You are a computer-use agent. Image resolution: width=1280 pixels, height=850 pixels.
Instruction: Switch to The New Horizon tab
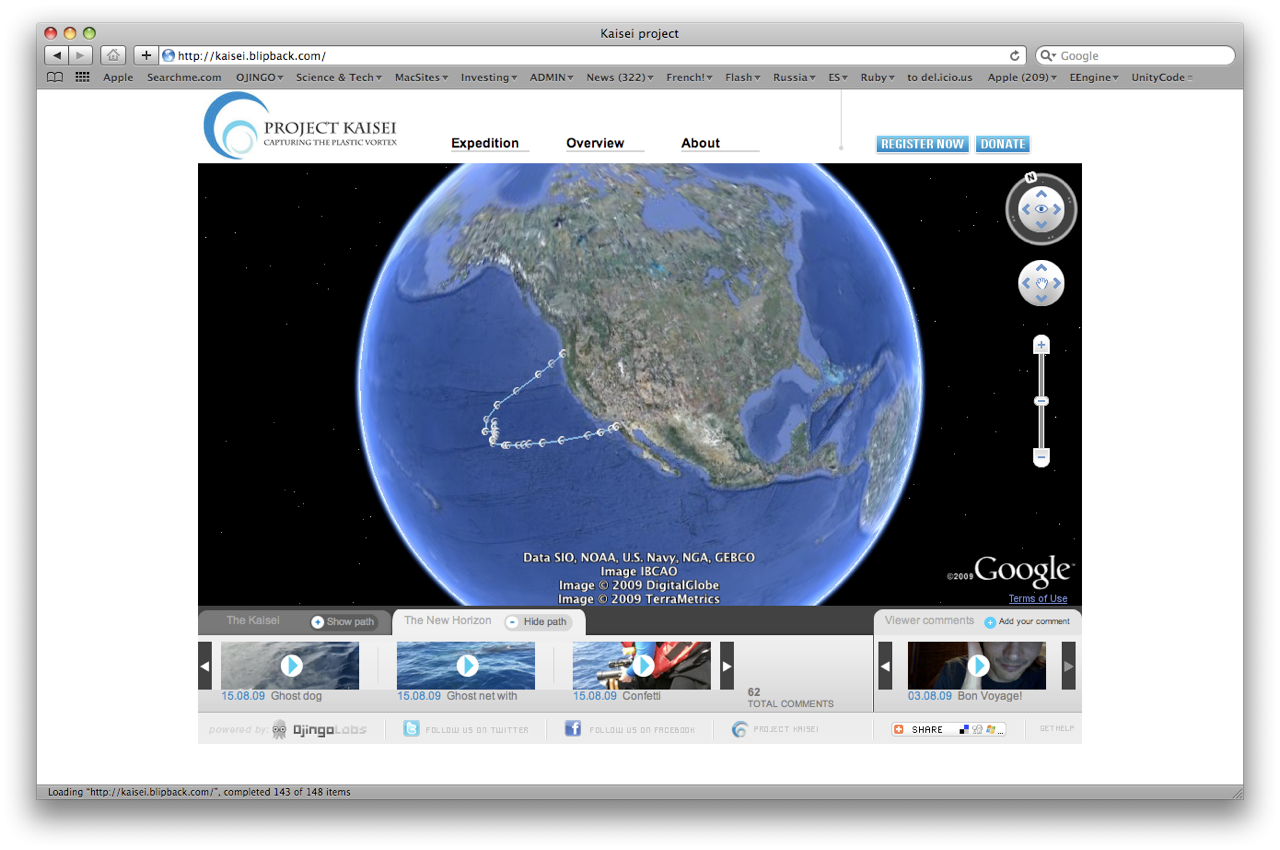pyautogui.click(x=448, y=621)
